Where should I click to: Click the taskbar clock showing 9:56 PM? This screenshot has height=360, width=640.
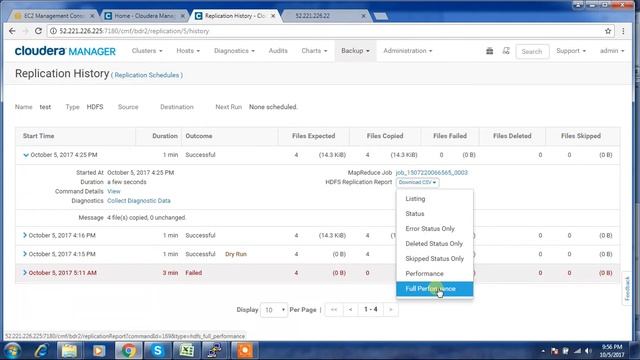612,351
